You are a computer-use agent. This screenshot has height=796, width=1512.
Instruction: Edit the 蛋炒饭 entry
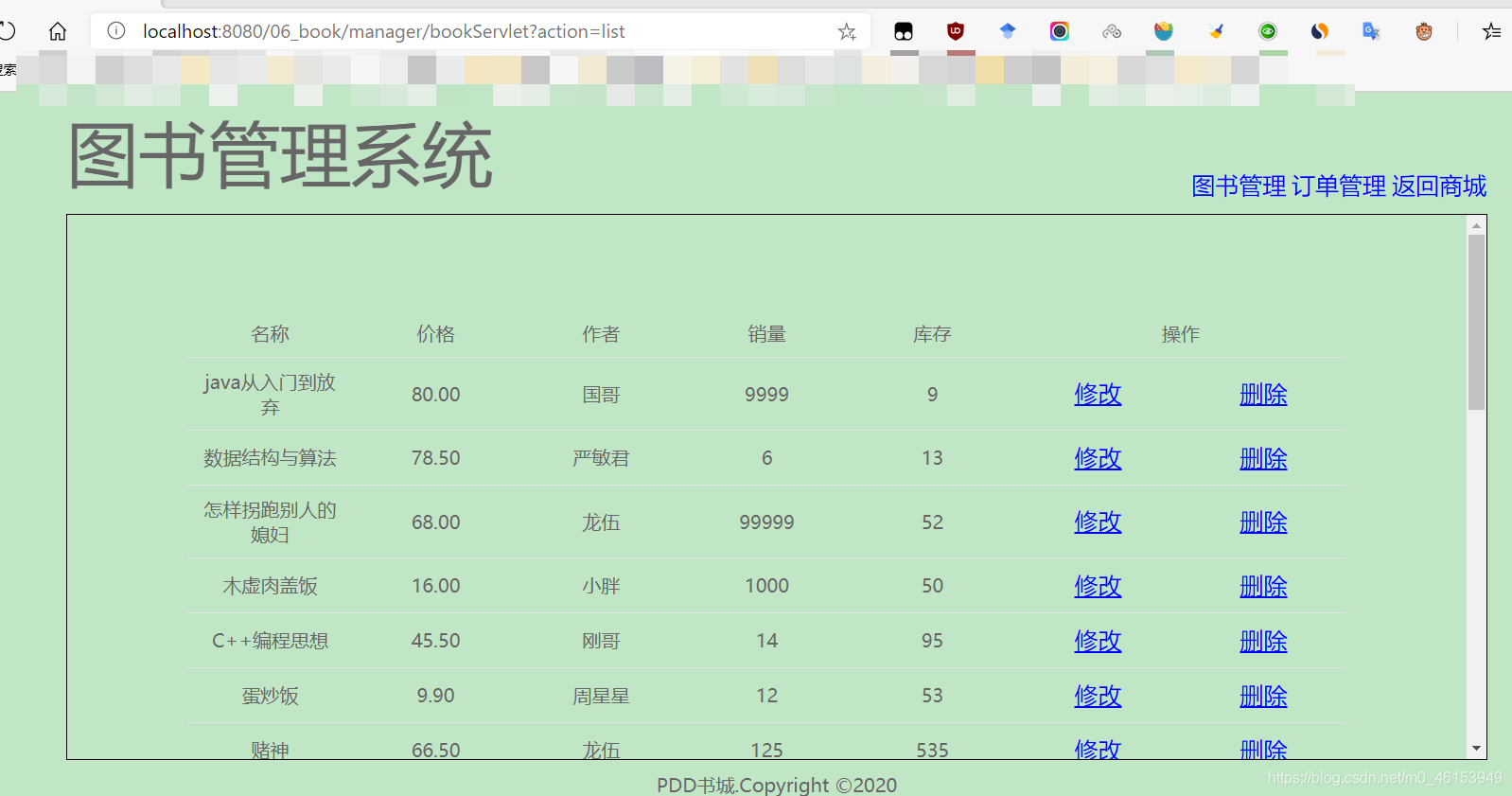click(x=1098, y=697)
